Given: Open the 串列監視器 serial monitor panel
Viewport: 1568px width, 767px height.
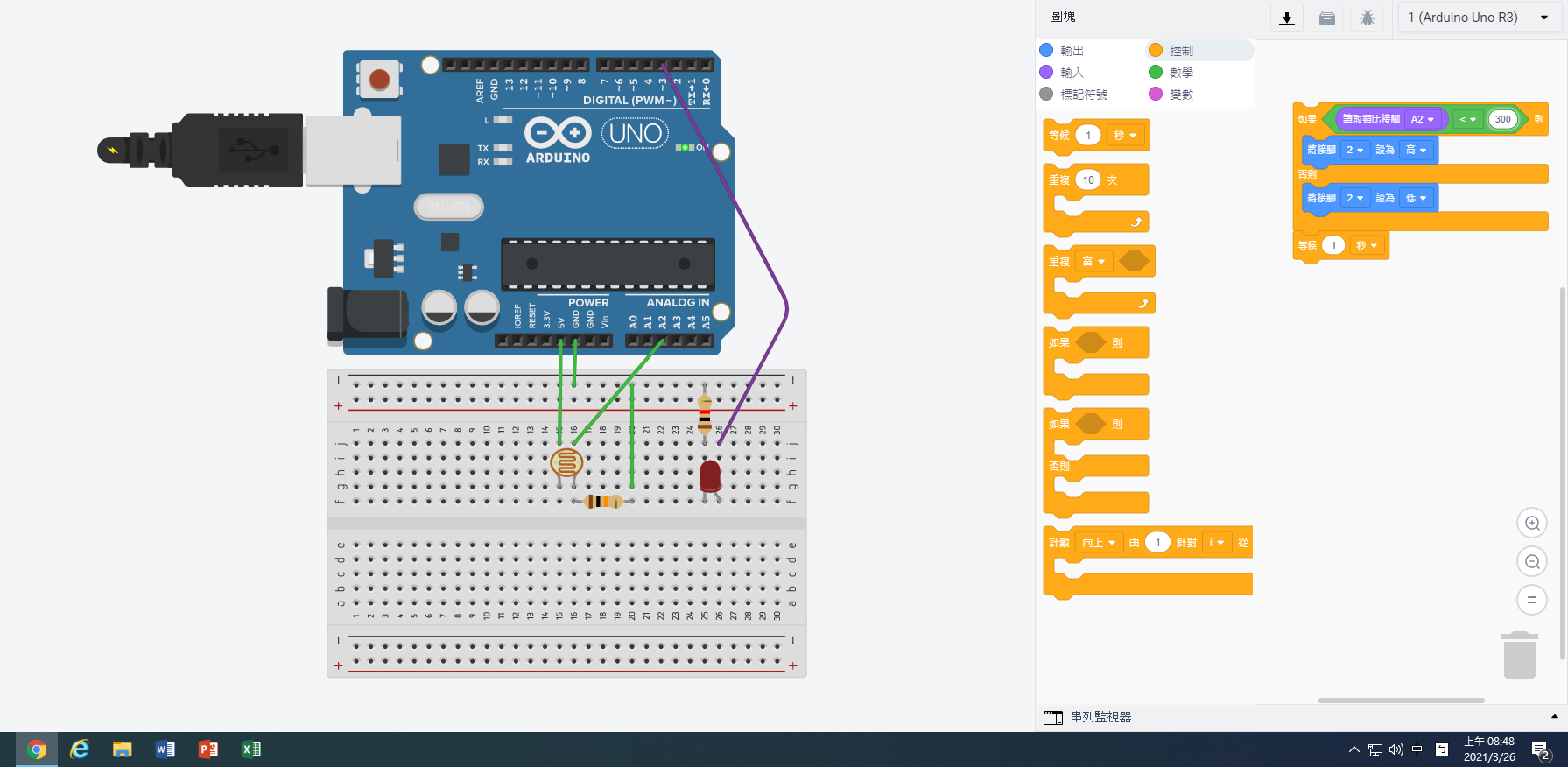Looking at the screenshot, I should [x=1100, y=717].
